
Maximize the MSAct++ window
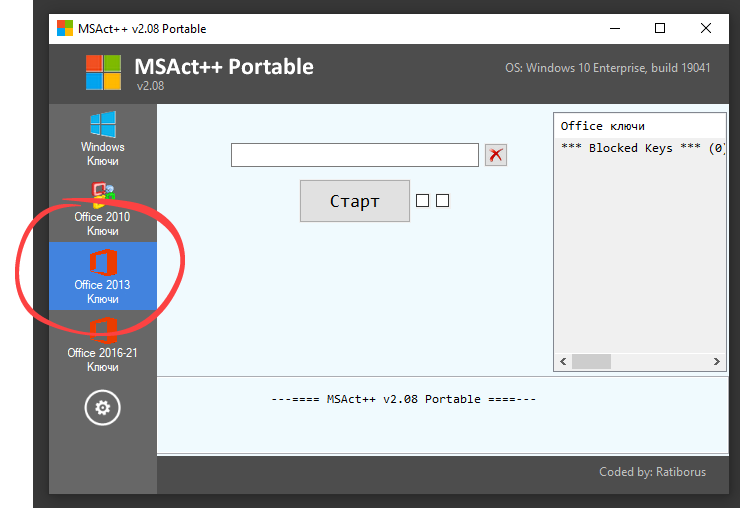[x=660, y=29]
